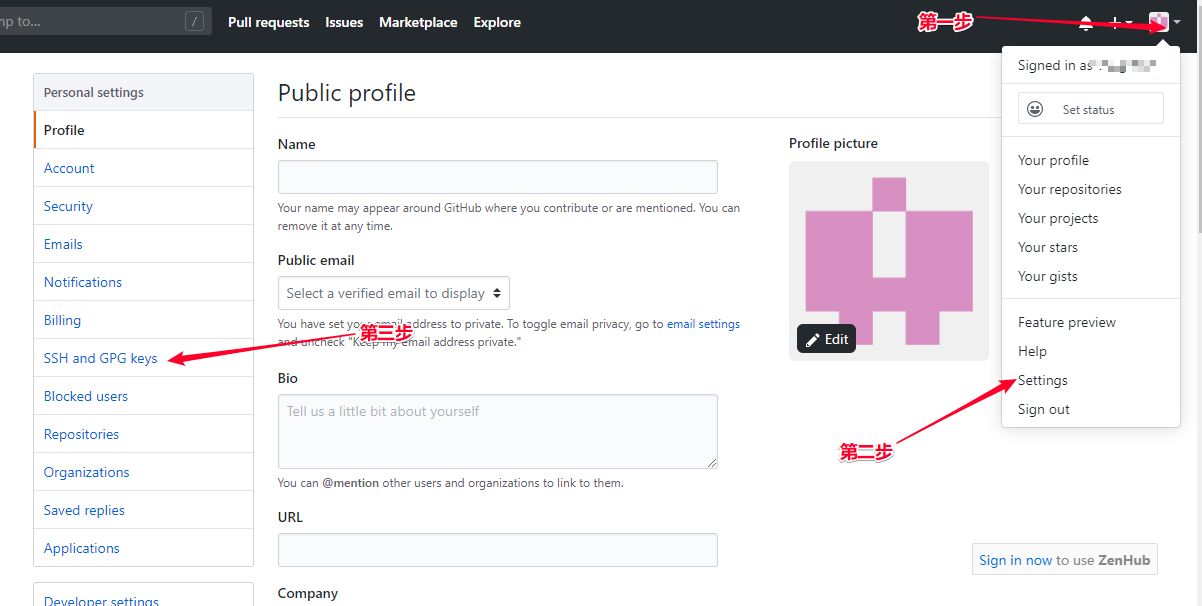Focus the Bio text area
The height and width of the screenshot is (606, 1202).
[497, 431]
